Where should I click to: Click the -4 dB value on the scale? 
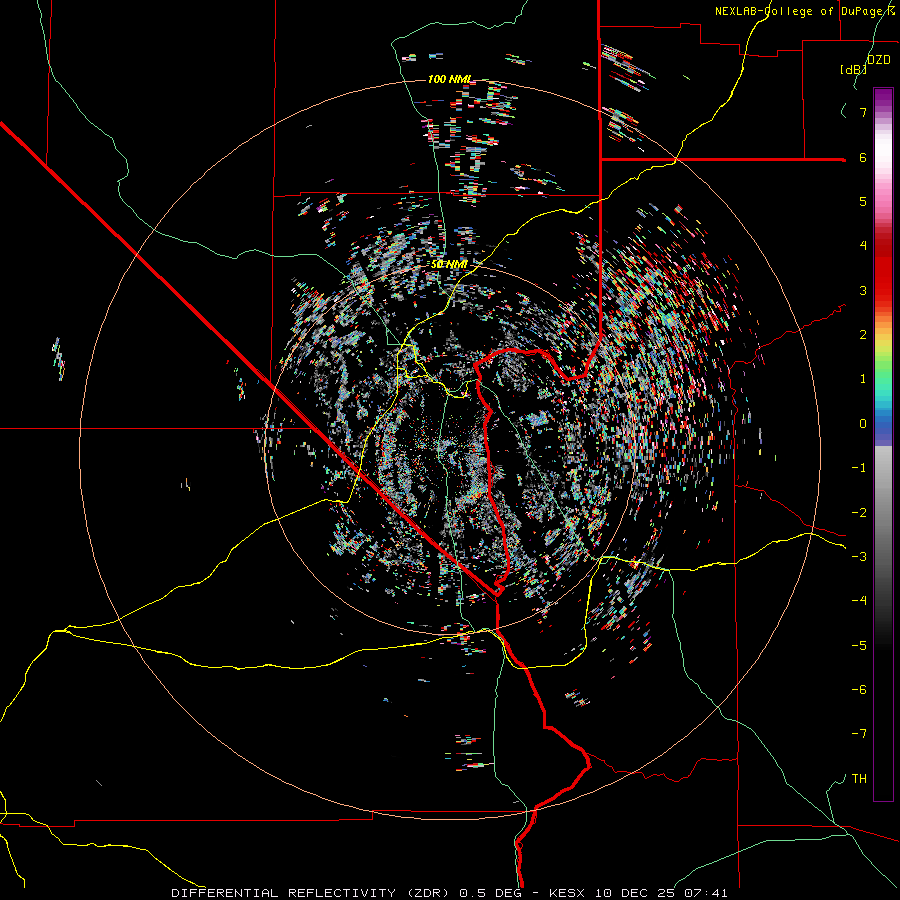coord(859,600)
